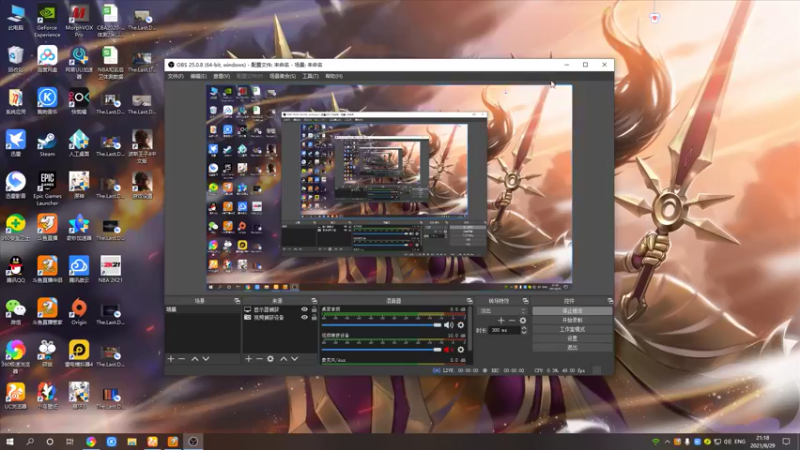This screenshot has width=800, height=450.
Task: Unmute the red video capture device speaker
Action: pos(448,349)
